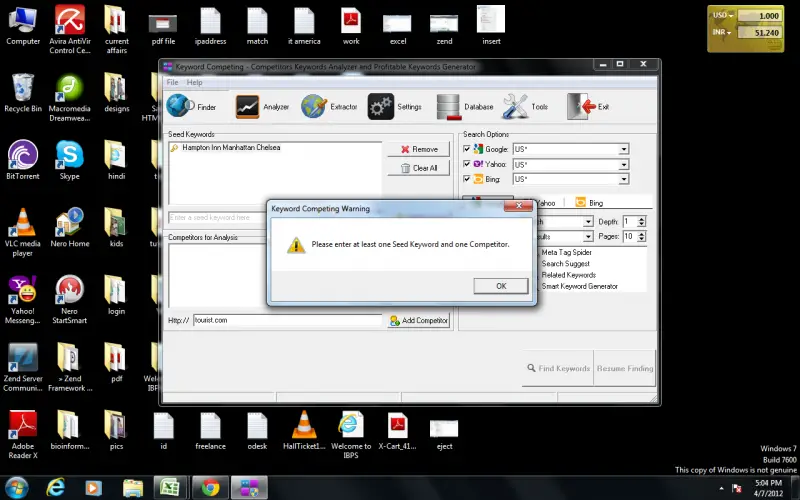Click the Resume Finding button
800x500 pixels.
625,368
